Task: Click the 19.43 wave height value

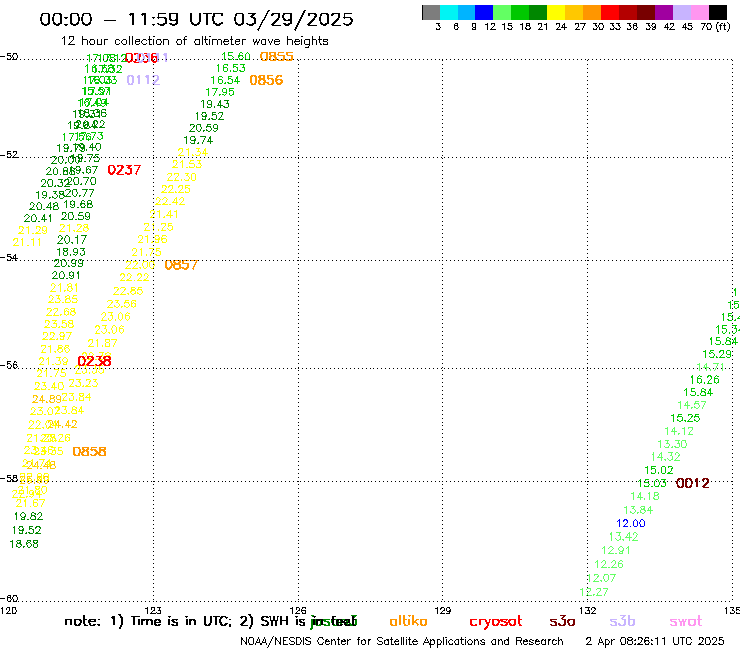Action: point(215,104)
